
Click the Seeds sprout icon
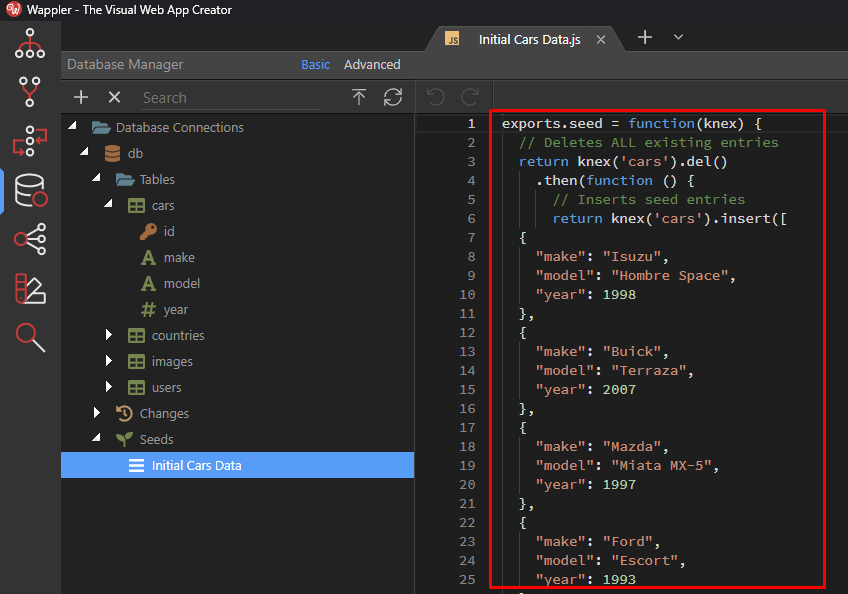pos(124,439)
